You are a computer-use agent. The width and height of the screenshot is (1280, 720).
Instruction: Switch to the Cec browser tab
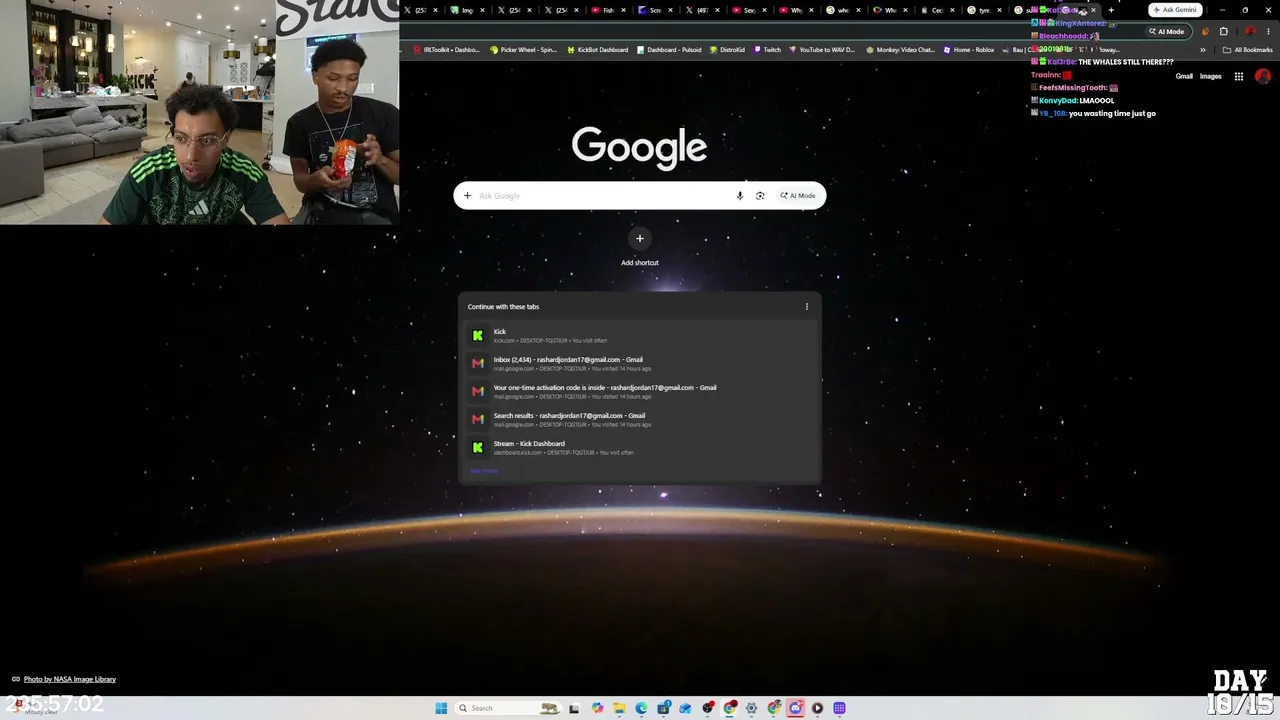pyautogui.click(x=937, y=10)
